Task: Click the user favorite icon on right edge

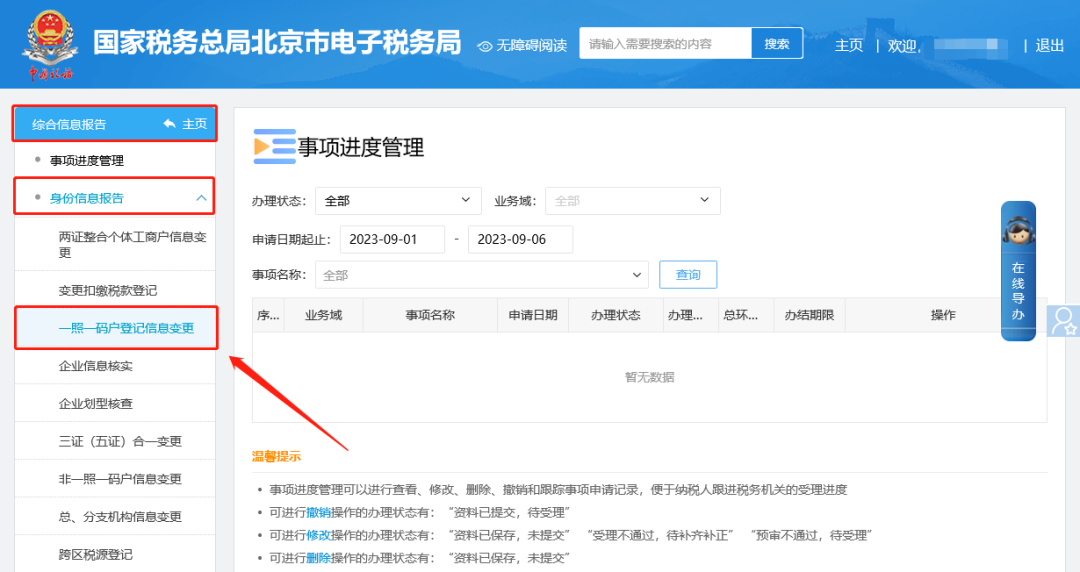Action: (x=1064, y=321)
